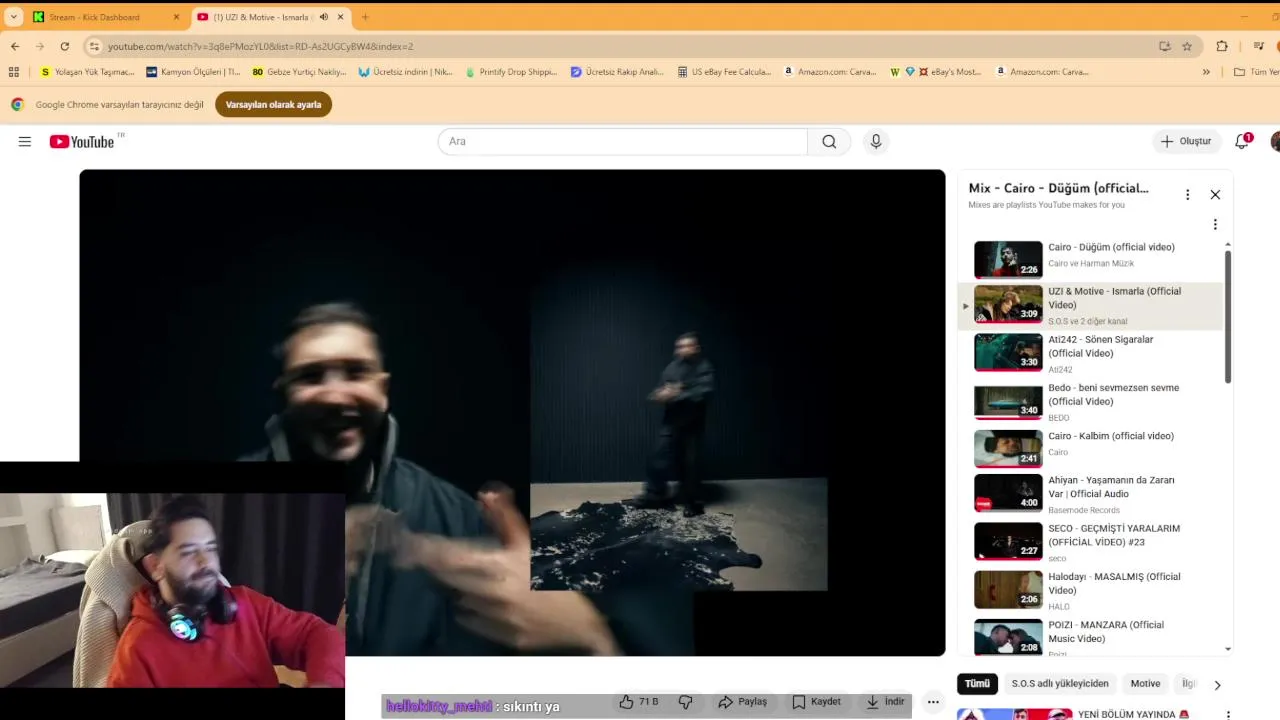This screenshot has height=720, width=1280.
Task: Click the playlist scroll-down arrow
Action: [x=1228, y=649]
